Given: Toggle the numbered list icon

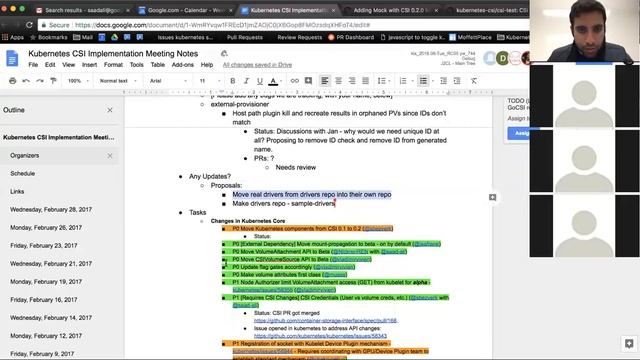Looking at the screenshot, I should coord(403,81).
